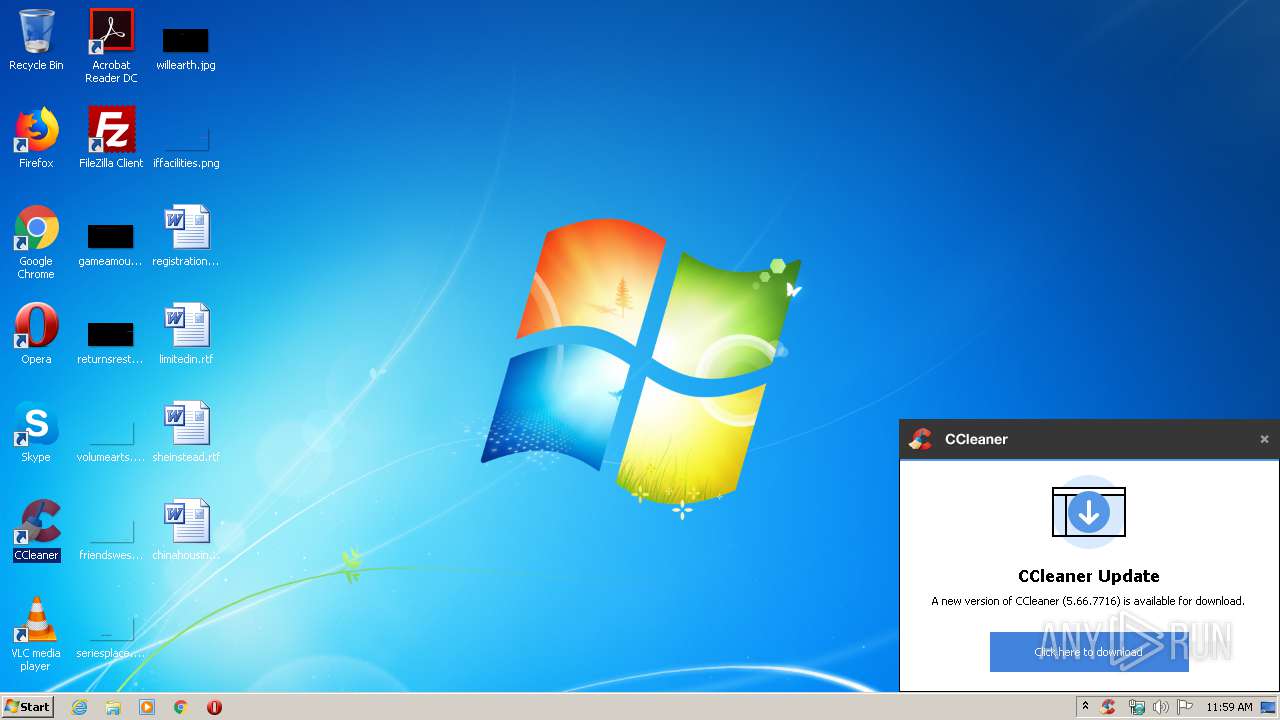Show hidden tray icons arrow
This screenshot has height=720, width=1280.
click(1085, 706)
